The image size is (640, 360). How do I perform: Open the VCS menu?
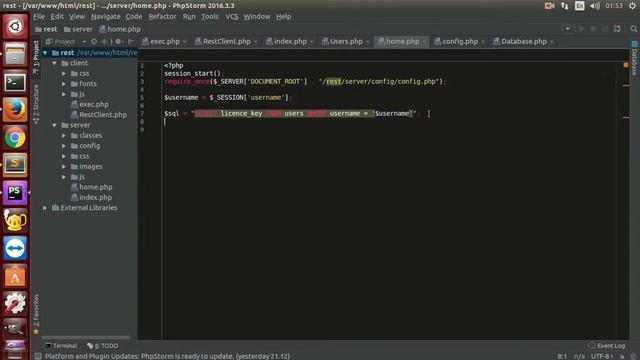[x=231, y=17]
